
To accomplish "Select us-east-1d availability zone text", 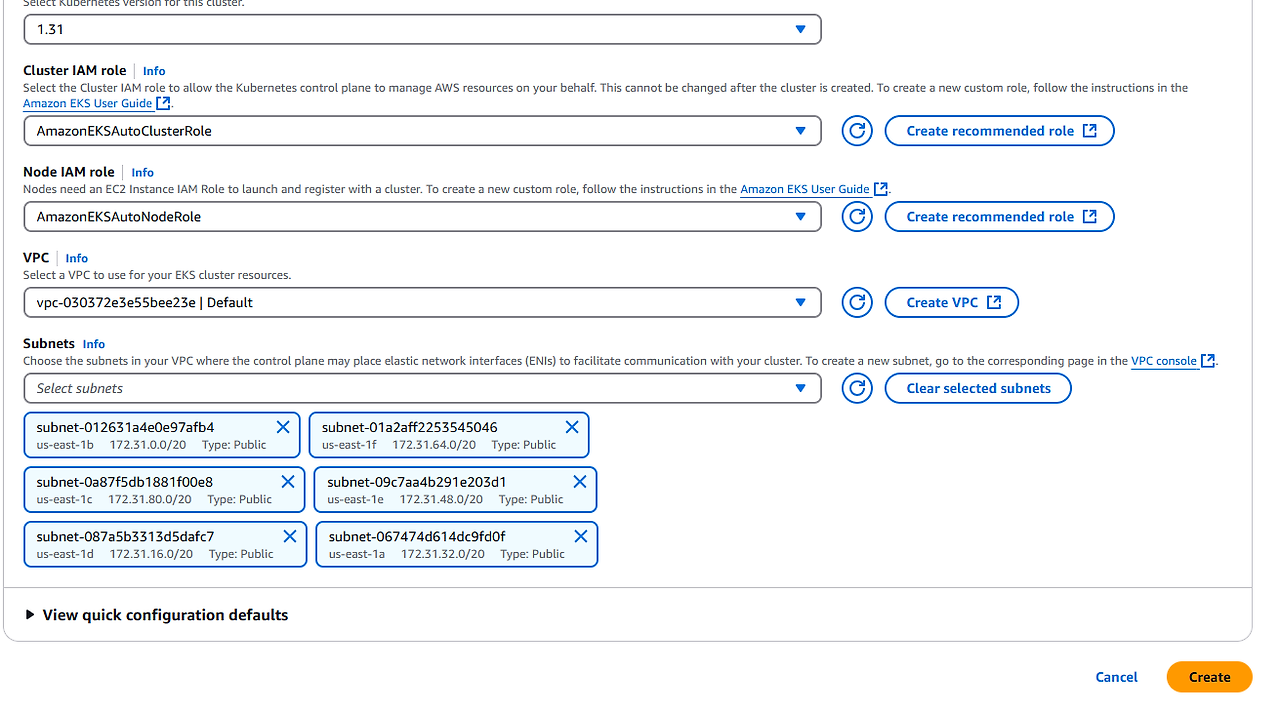I will point(65,554).
